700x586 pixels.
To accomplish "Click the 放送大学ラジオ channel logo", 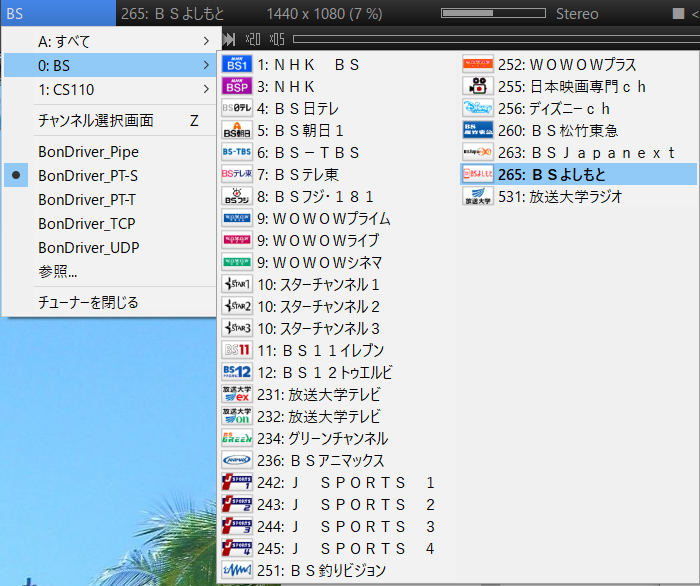I will pyautogui.click(x=478, y=196).
